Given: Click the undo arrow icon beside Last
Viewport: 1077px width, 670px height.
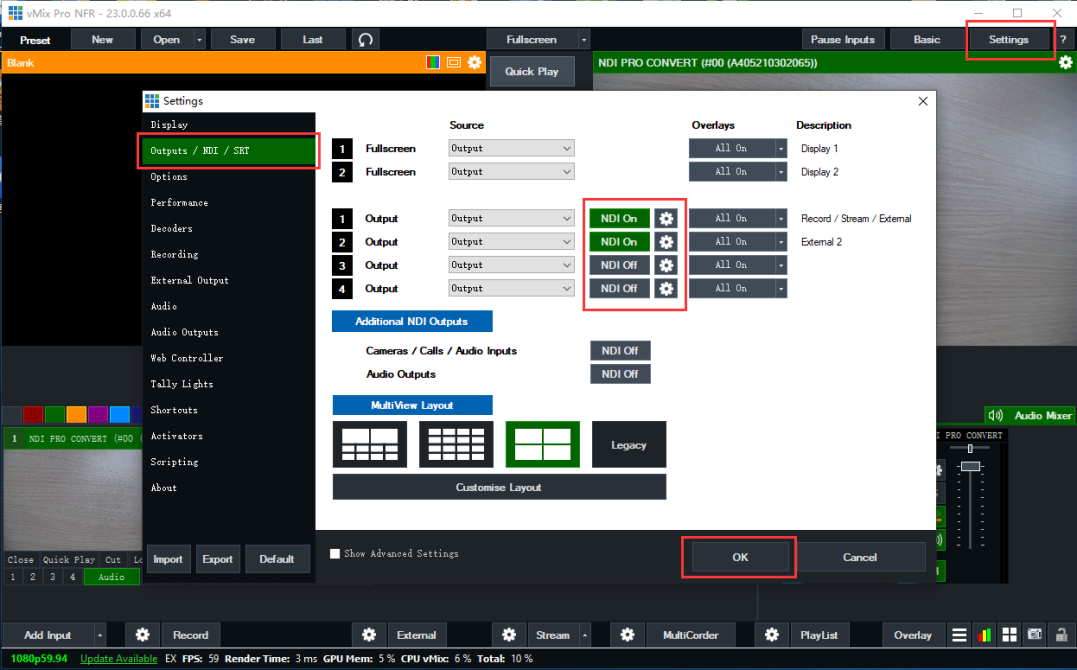Looking at the screenshot, I should tap(365, 40).
